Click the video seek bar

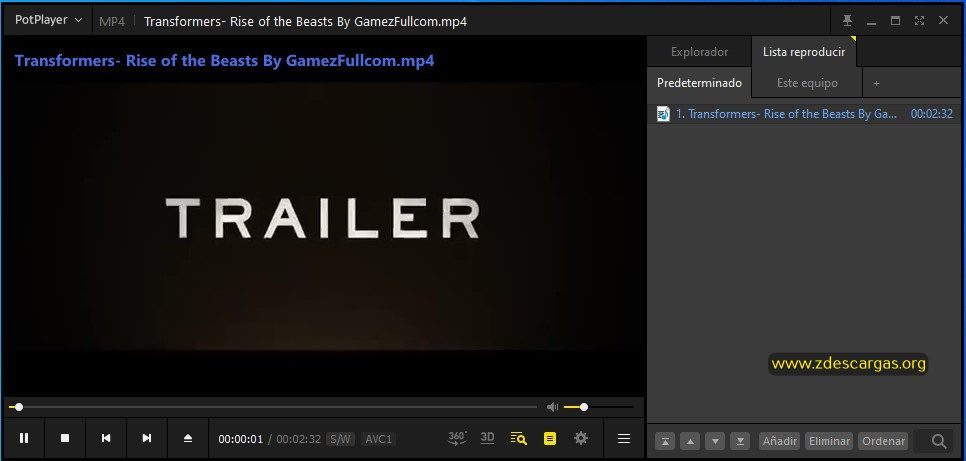pyautogui.click(x=273, y=407)
